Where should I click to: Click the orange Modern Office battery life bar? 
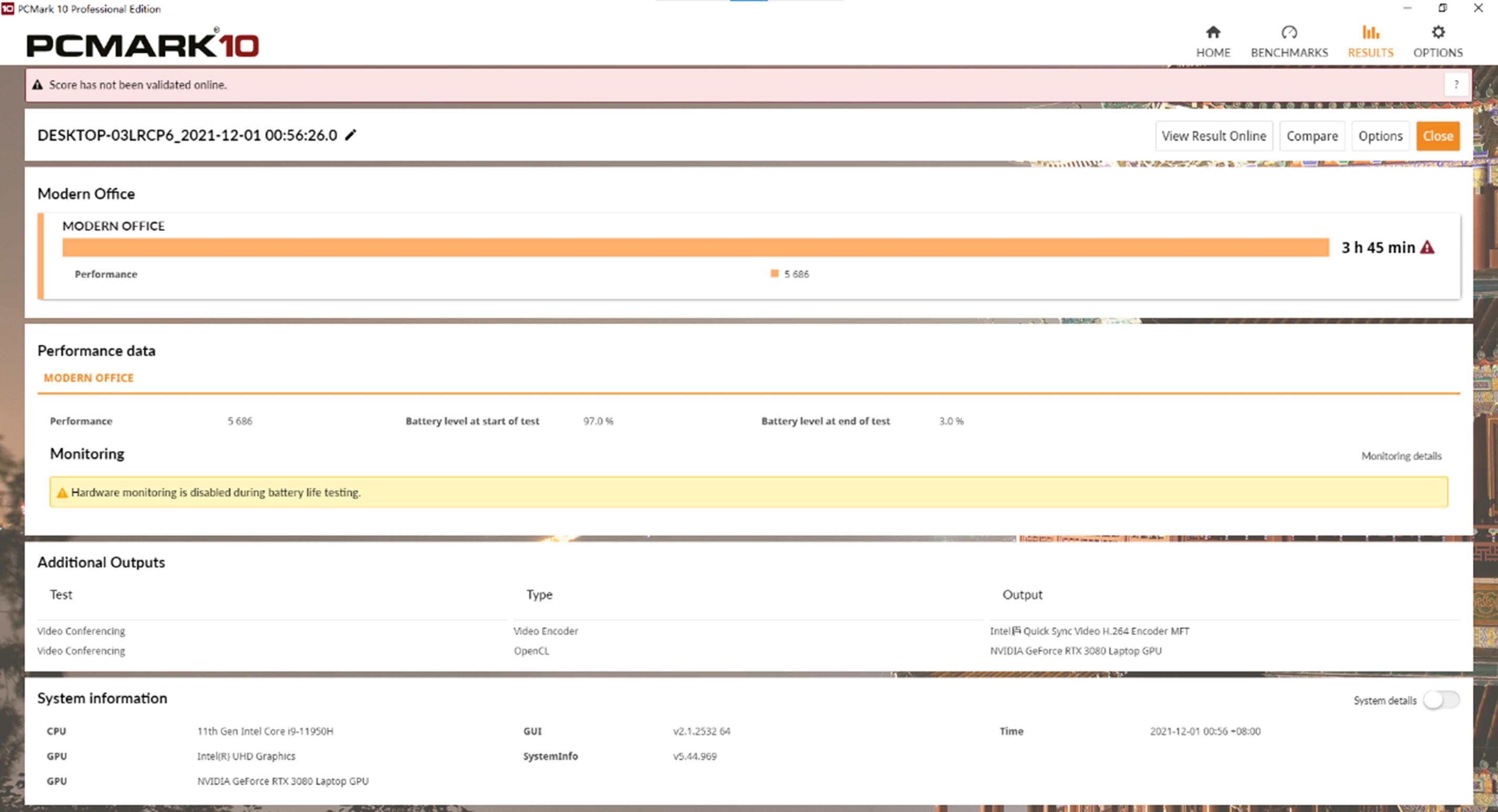point(695,248)
